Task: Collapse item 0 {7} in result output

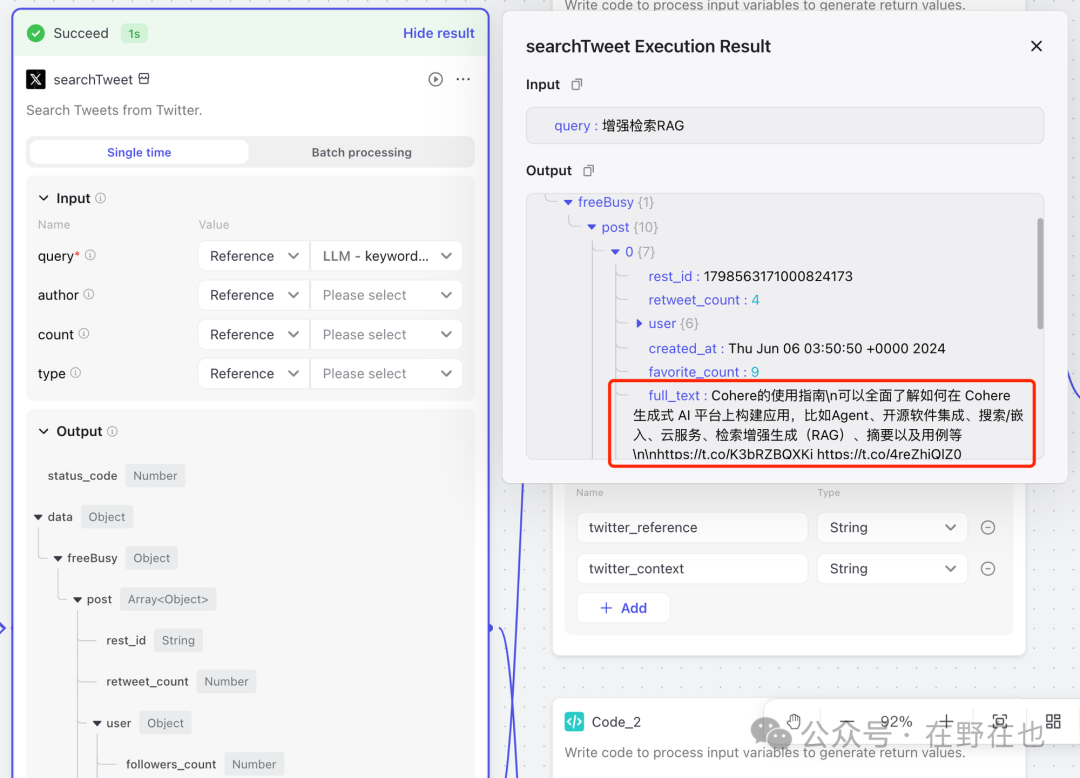Action: tap(615, 252)
